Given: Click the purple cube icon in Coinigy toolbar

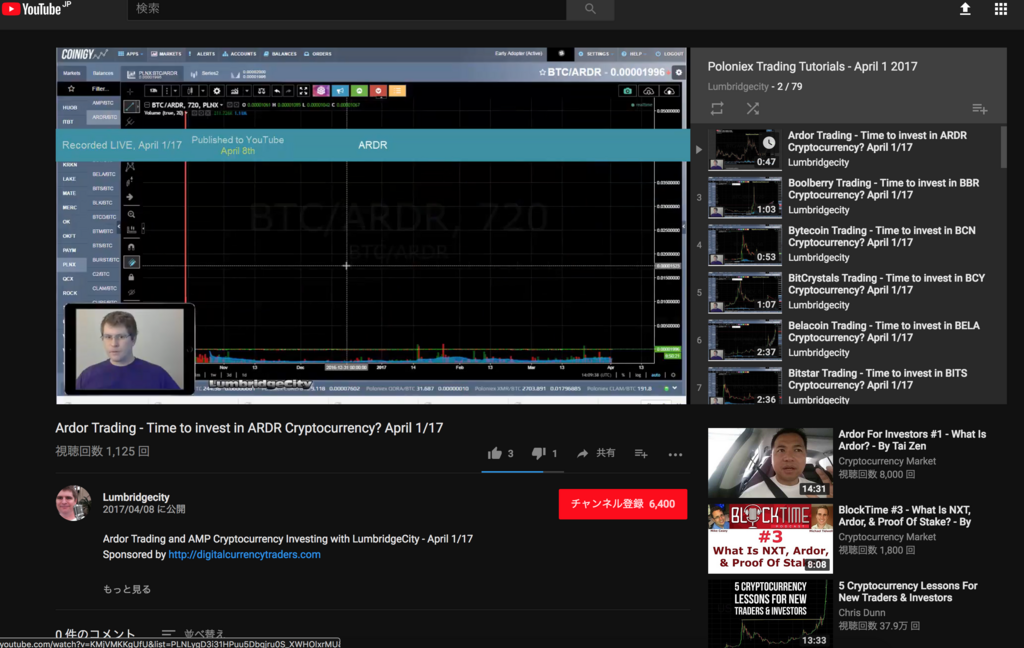Looking at the screenshot, I should click(x=321, y=91).
